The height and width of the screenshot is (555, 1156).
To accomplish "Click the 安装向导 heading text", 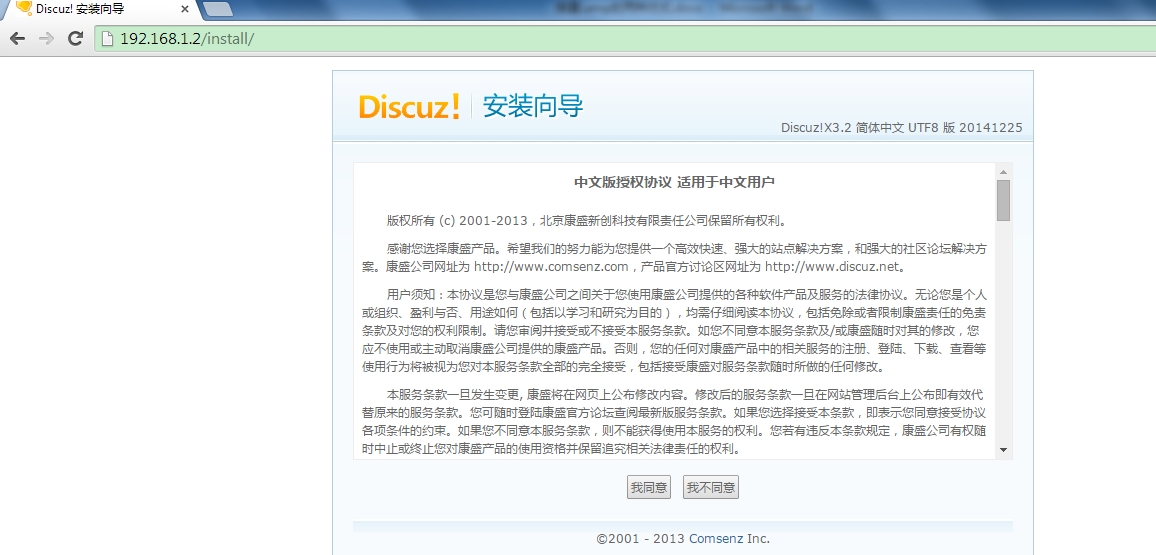I will point(532,106).
